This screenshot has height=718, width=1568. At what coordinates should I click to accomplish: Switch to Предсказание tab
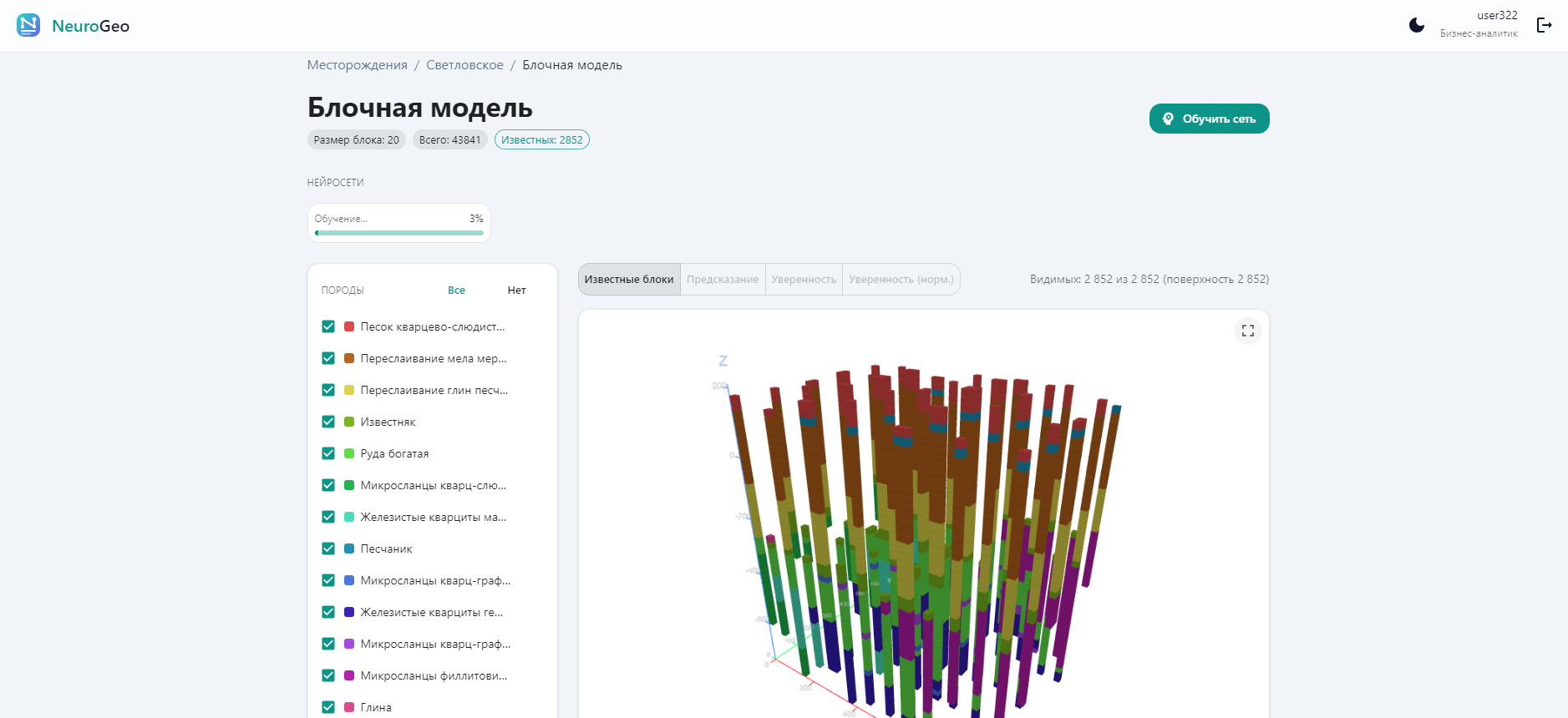(x=723, y=280)
